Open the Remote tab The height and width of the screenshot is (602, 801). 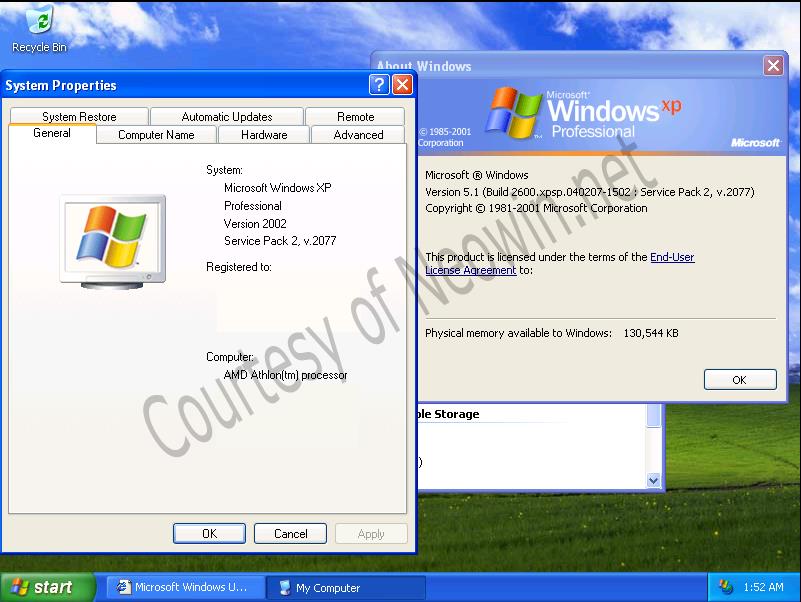[356, 117]
